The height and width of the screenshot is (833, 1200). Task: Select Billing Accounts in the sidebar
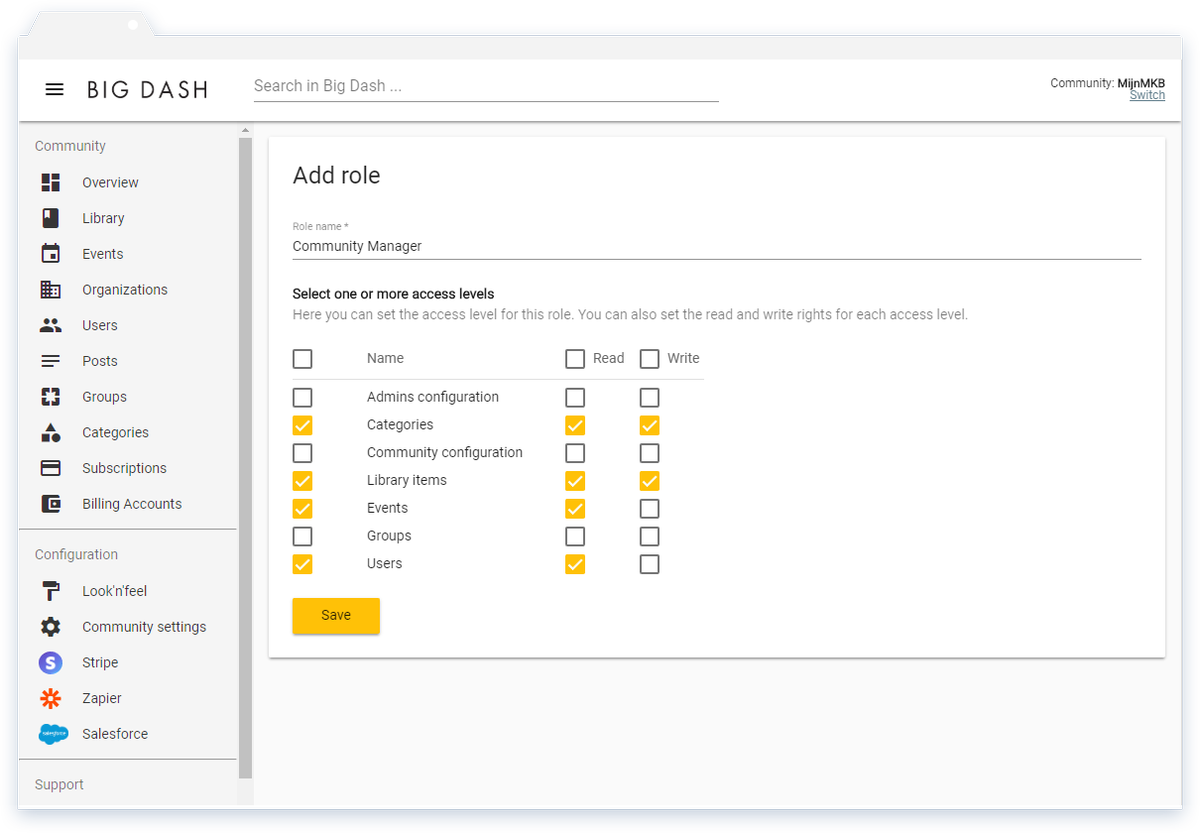click(52, 503)
